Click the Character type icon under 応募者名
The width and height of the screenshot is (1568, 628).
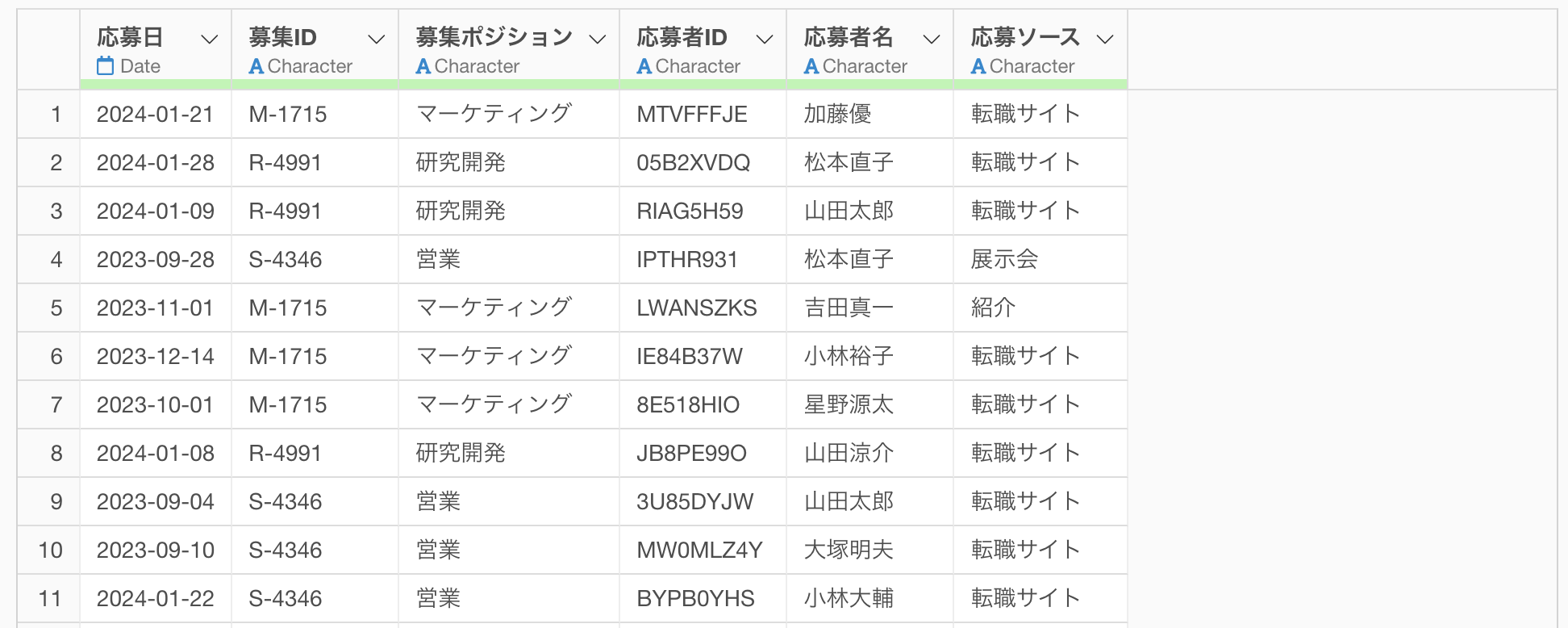811,66
